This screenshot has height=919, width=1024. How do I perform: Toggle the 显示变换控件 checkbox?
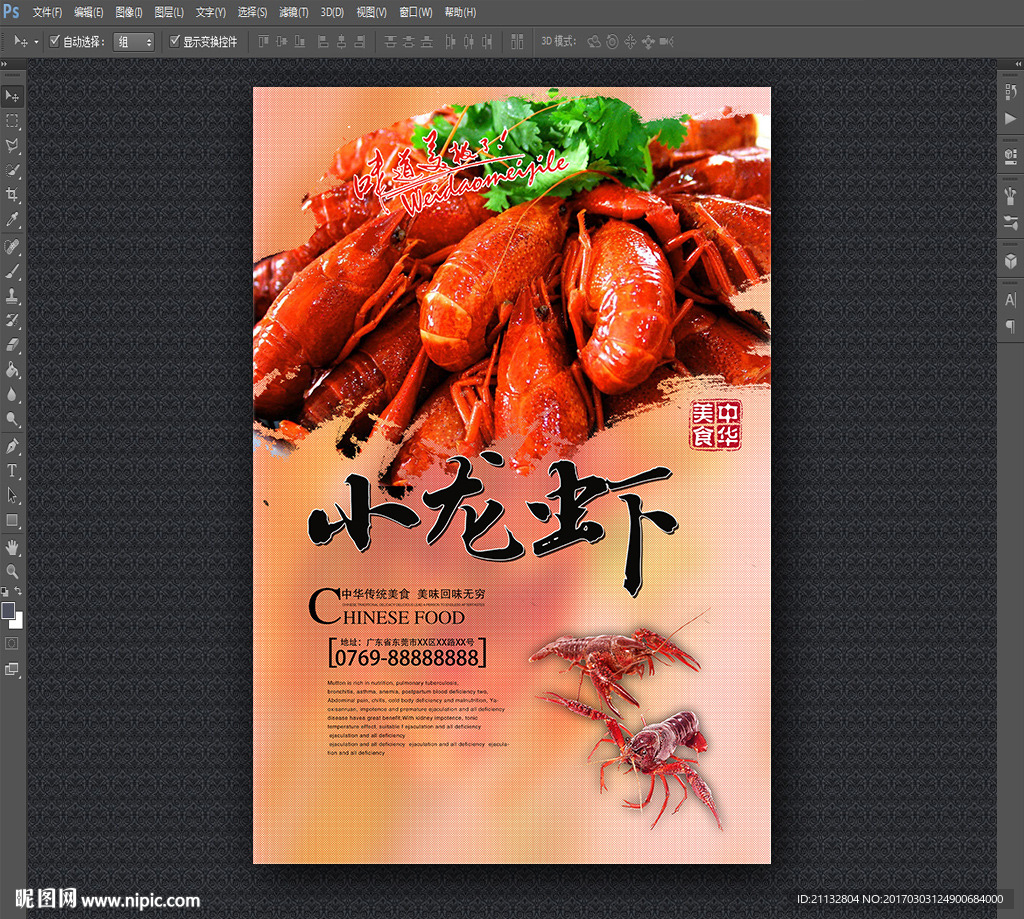(x=174, y=41)
